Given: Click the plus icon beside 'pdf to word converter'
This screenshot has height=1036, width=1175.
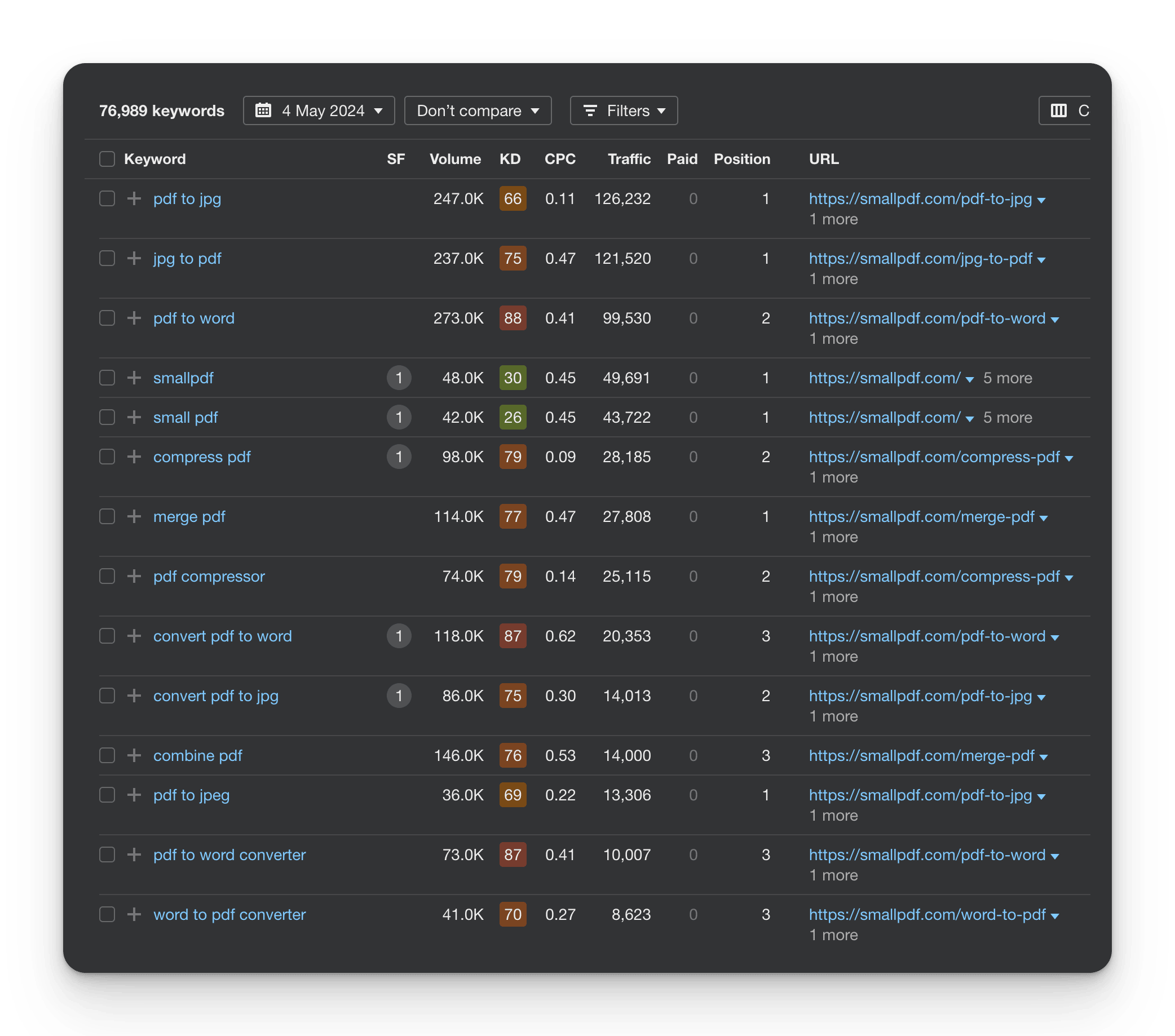Looking at the screenshot, I should pyautogui.click(x=134, y=856).
